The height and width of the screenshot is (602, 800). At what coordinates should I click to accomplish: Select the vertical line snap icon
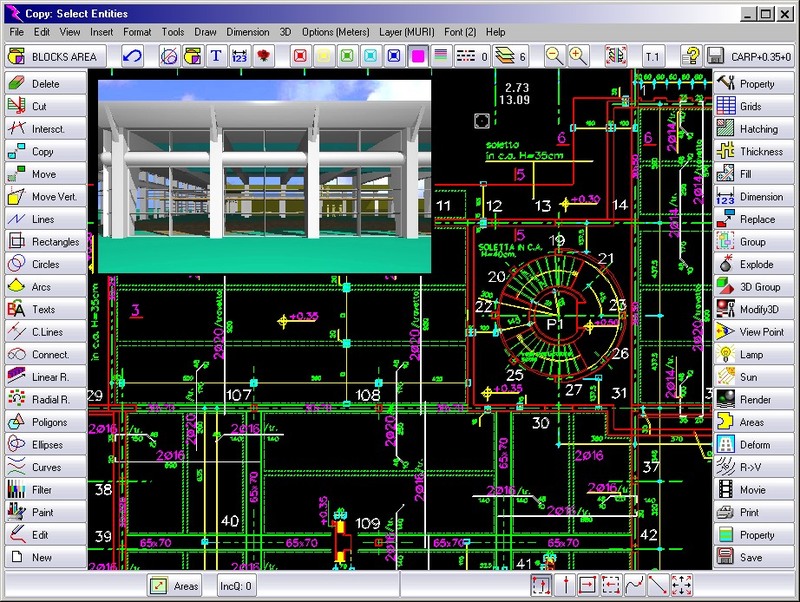coord(565,585)
